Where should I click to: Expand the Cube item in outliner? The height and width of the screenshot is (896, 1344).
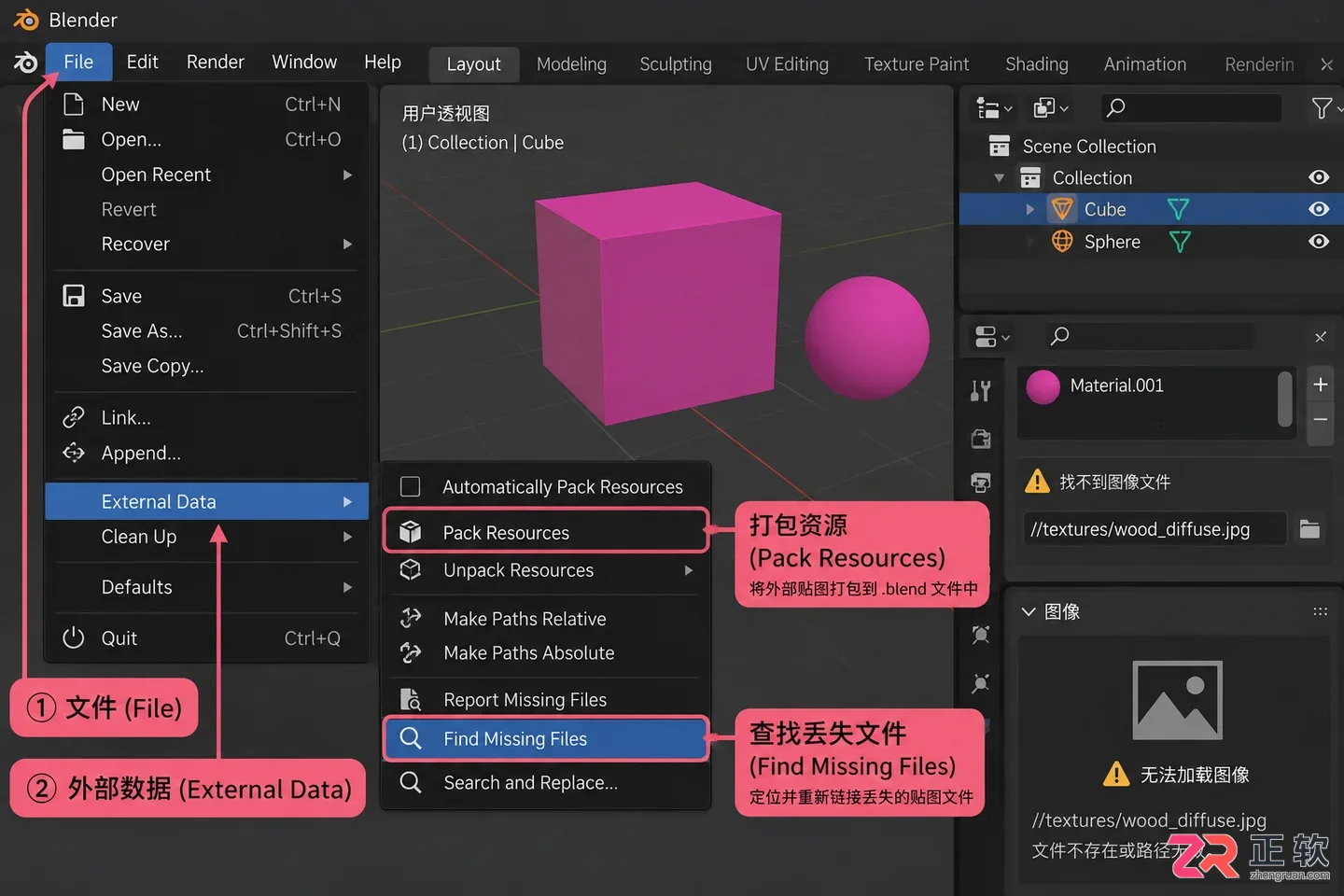click(x=1030, y=209)
